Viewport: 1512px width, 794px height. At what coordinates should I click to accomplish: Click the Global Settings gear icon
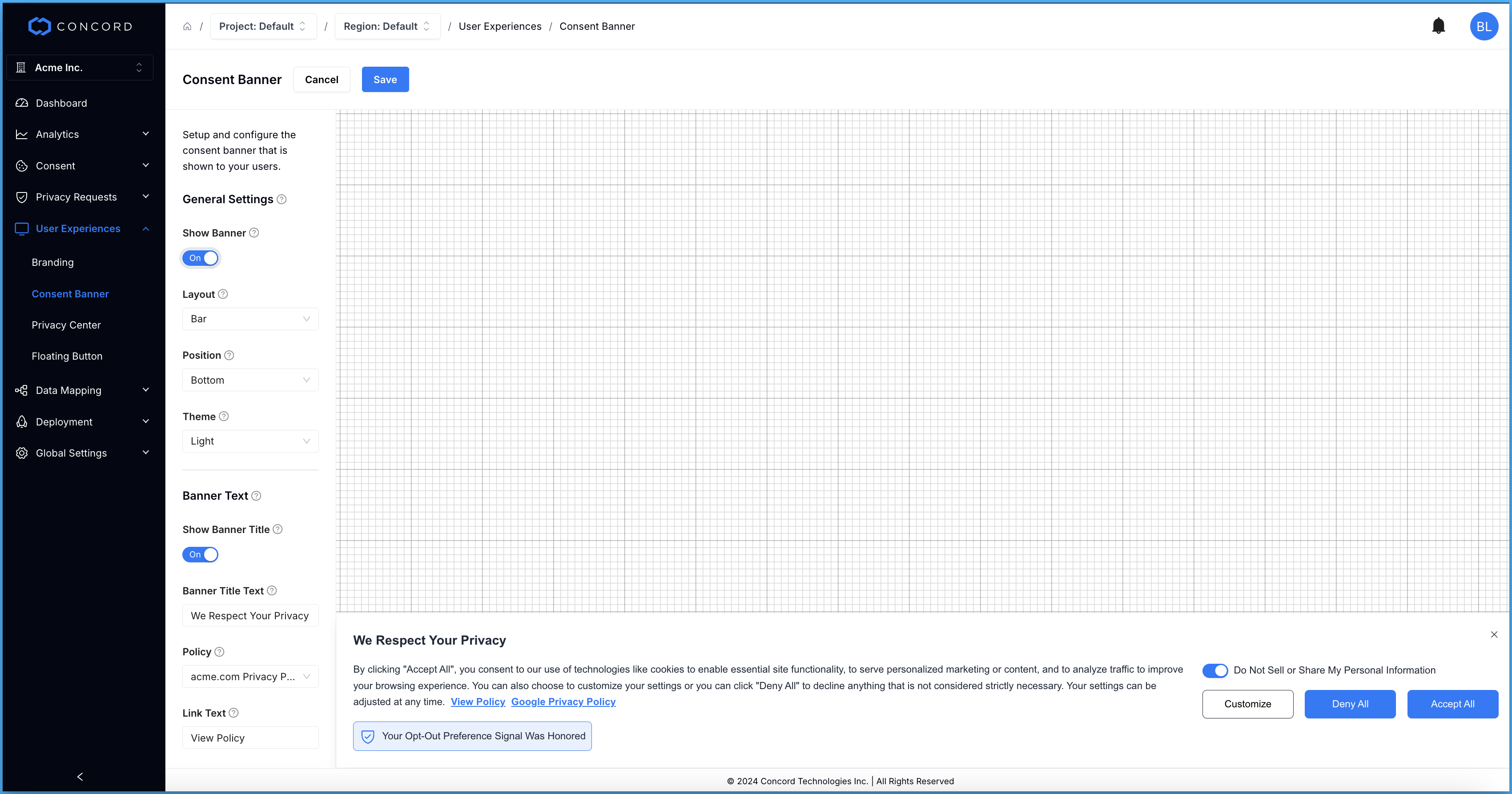22,453
